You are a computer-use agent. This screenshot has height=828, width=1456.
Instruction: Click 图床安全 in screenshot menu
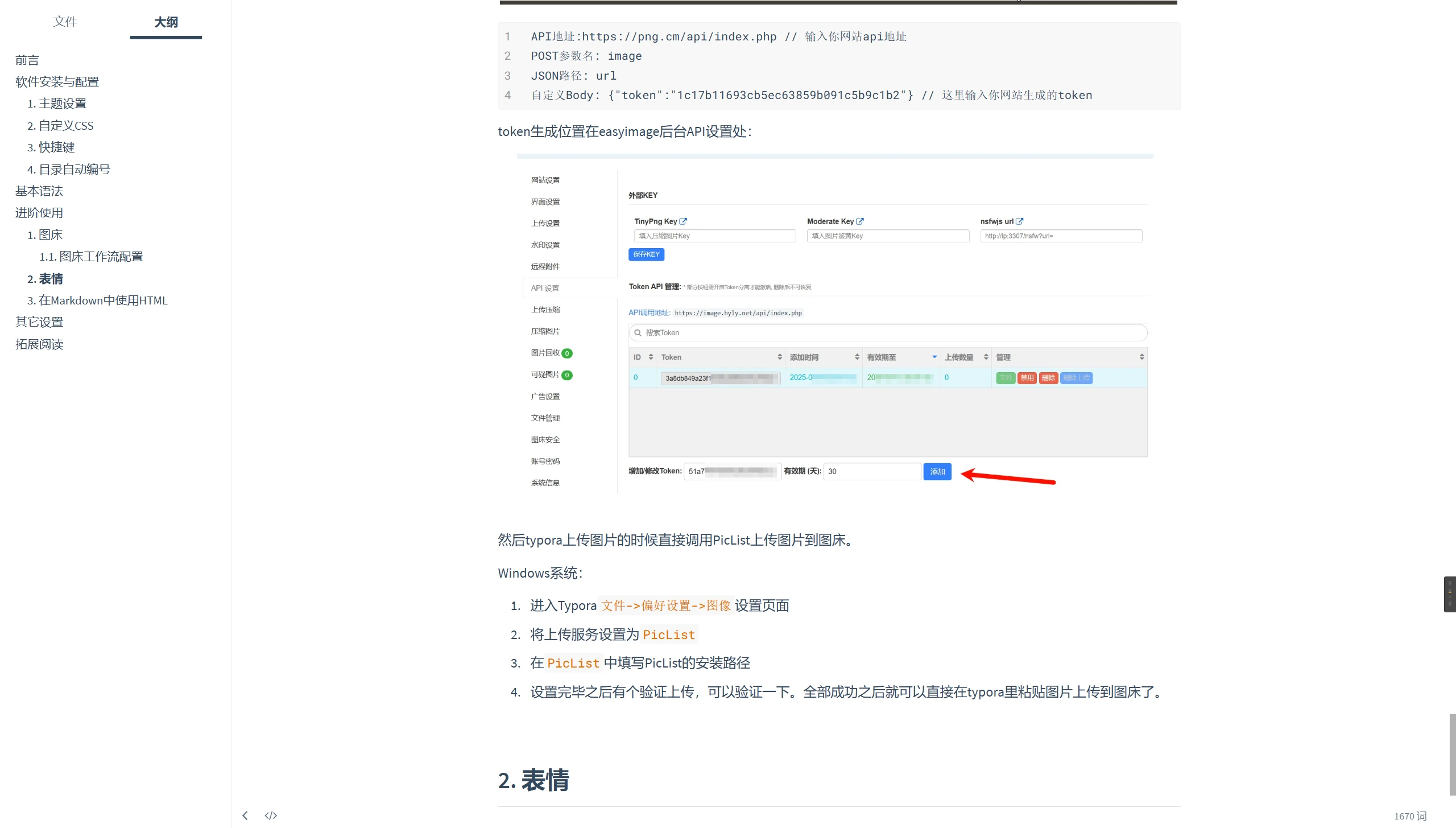click(x=545, y=439)
